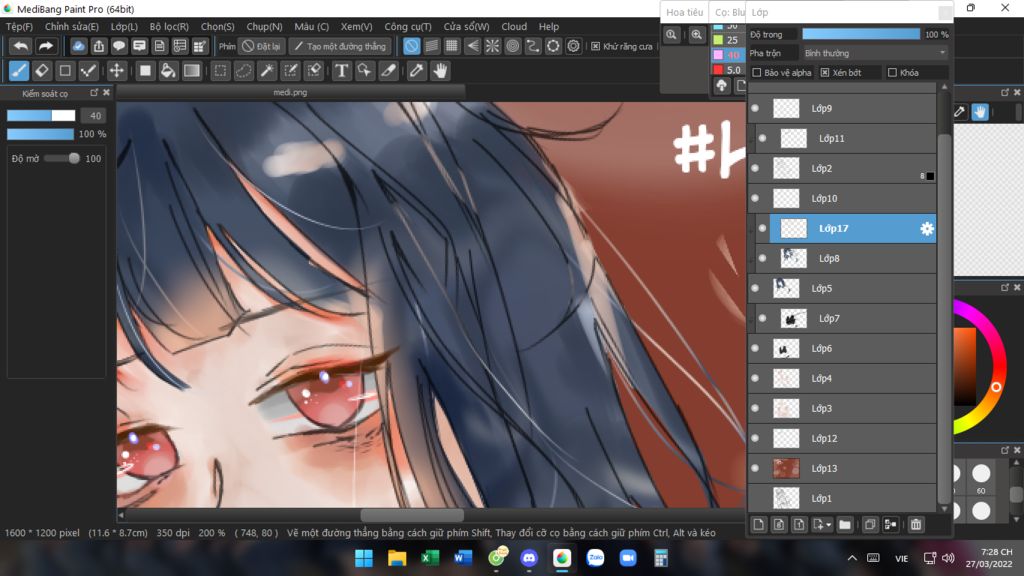Viewport: 1024px width, 576px height.
Task: Select the Gradient tool
Action: pos(191,71)
